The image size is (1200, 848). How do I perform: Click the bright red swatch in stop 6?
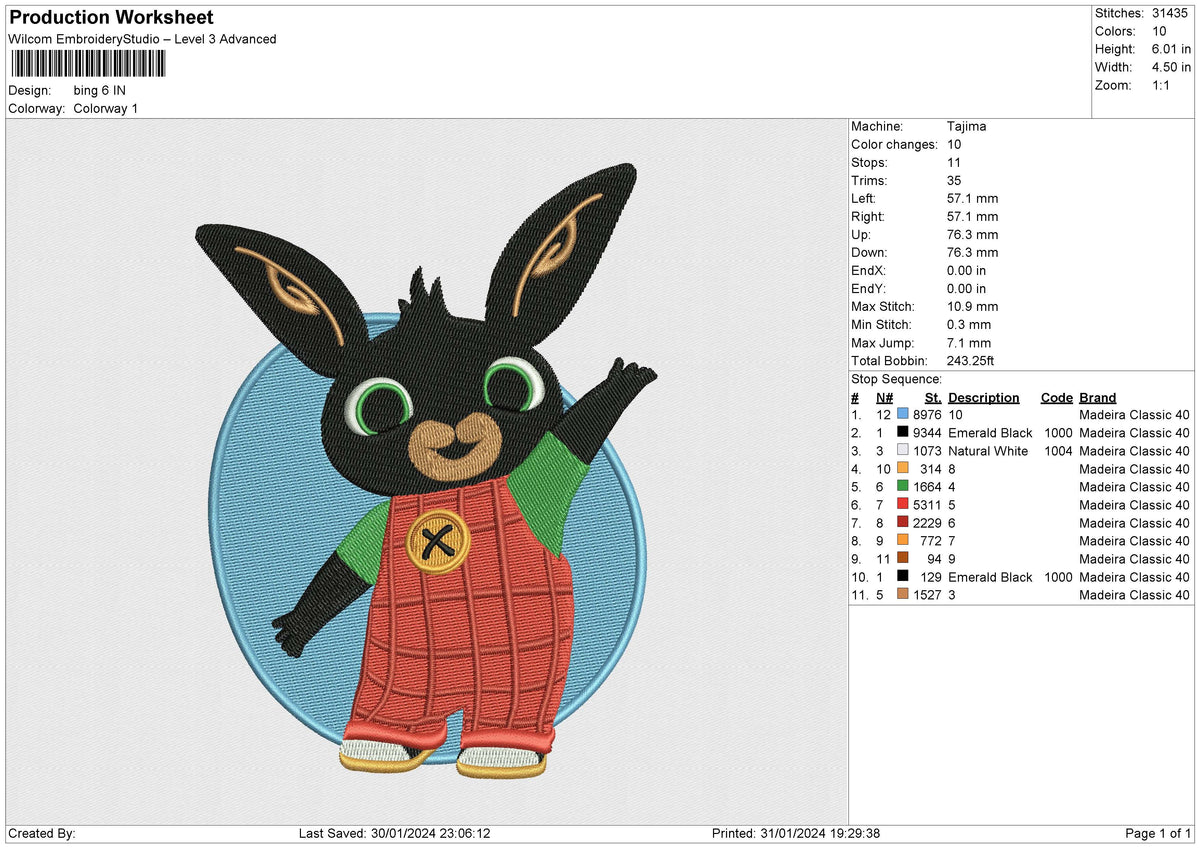coord(903,505)
